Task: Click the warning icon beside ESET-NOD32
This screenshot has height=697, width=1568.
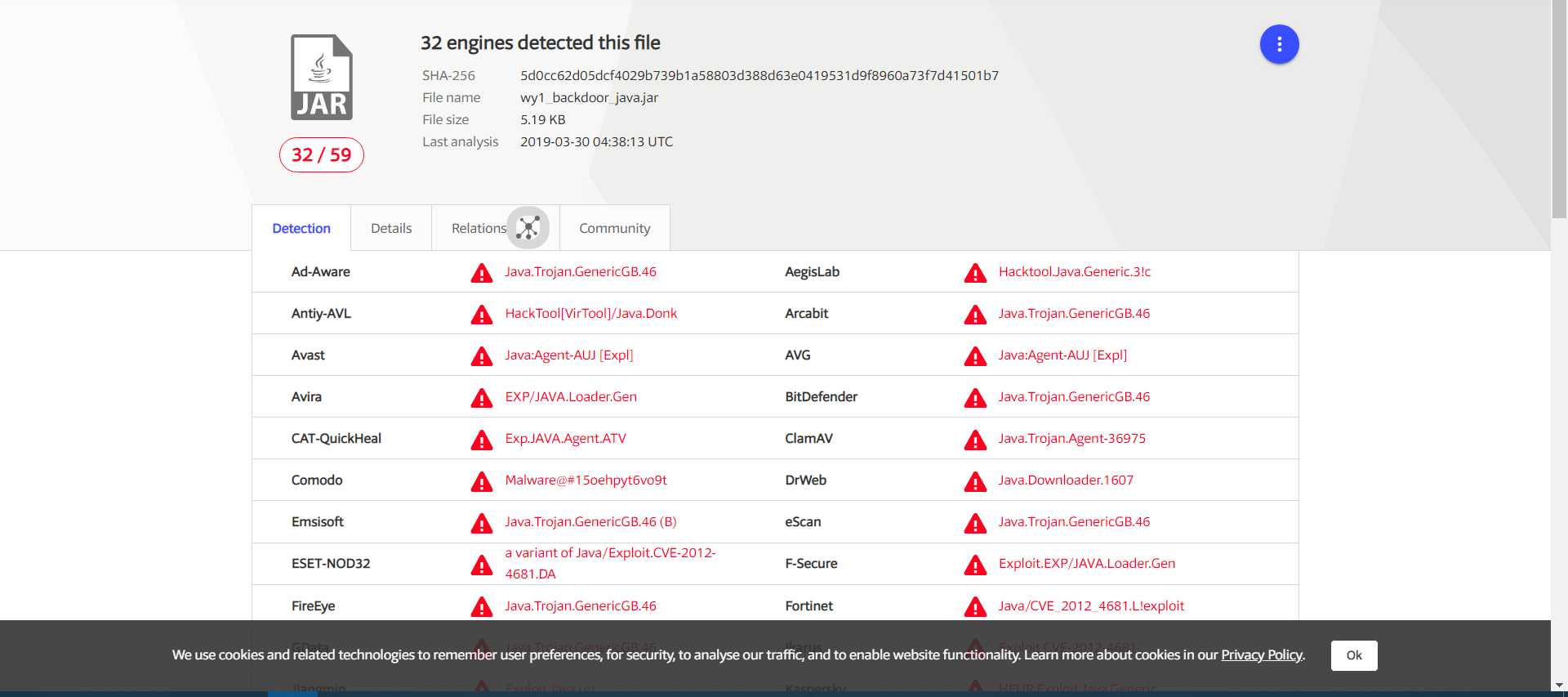Action: click(482, 565)
